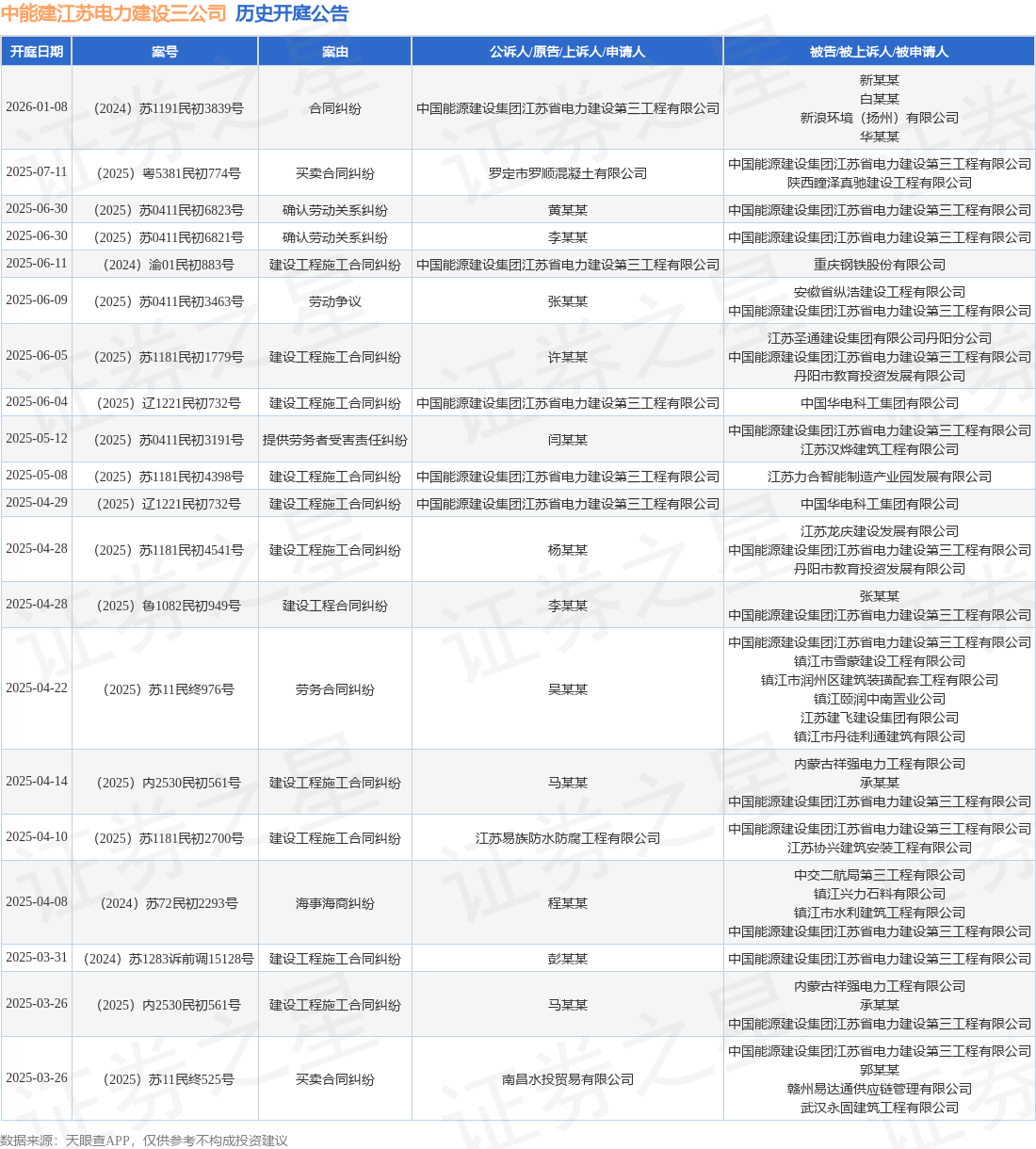Image resolution: width=1036 pixels, height=1149 pixels.
Task: Select the cause cell 劳动争议
Action: point(335,301)
